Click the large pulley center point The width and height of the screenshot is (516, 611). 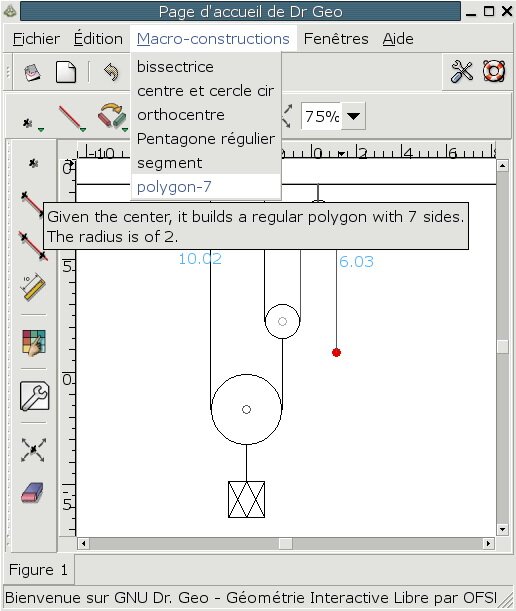pos(246,410)
